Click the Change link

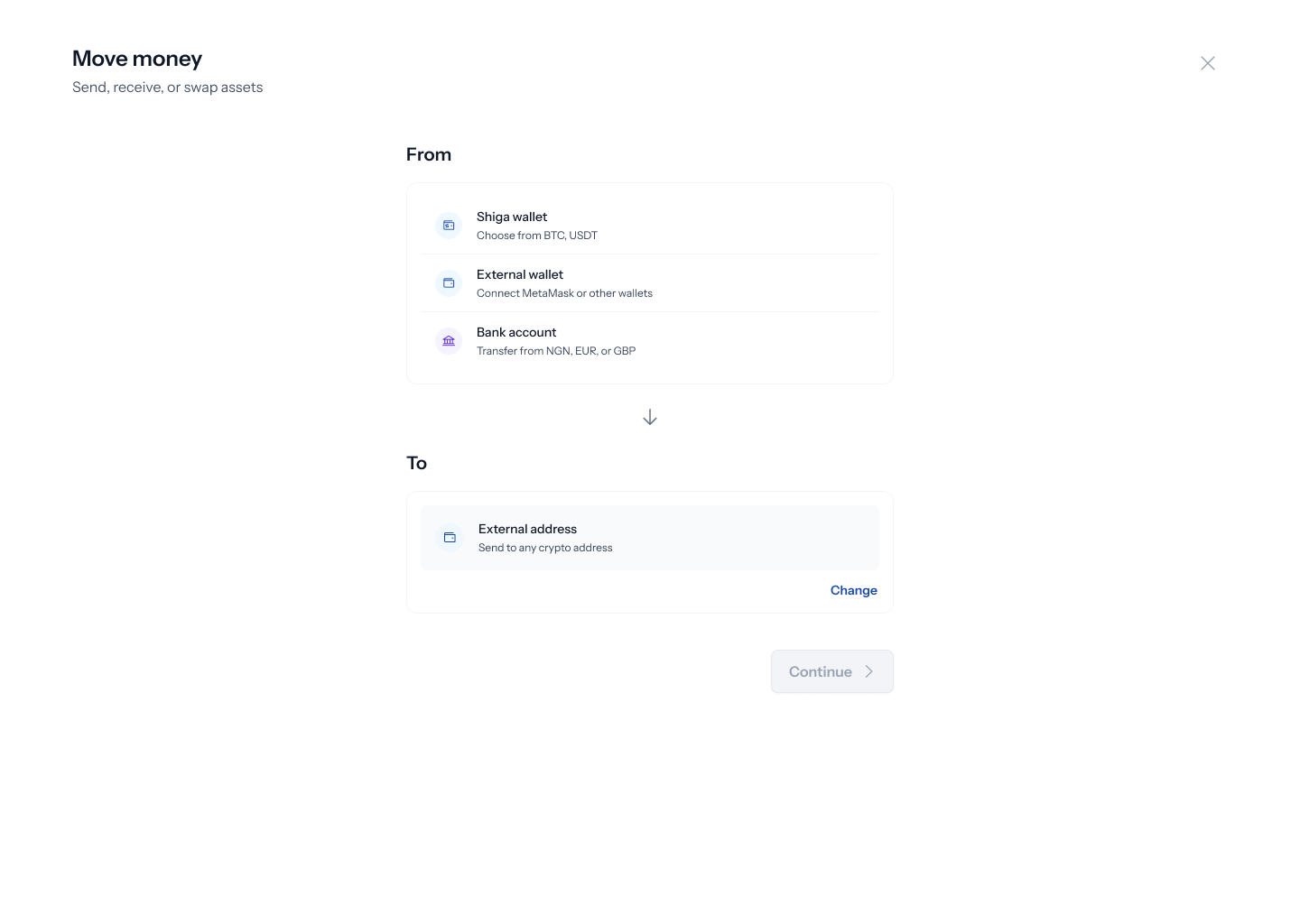pos(854,590)
